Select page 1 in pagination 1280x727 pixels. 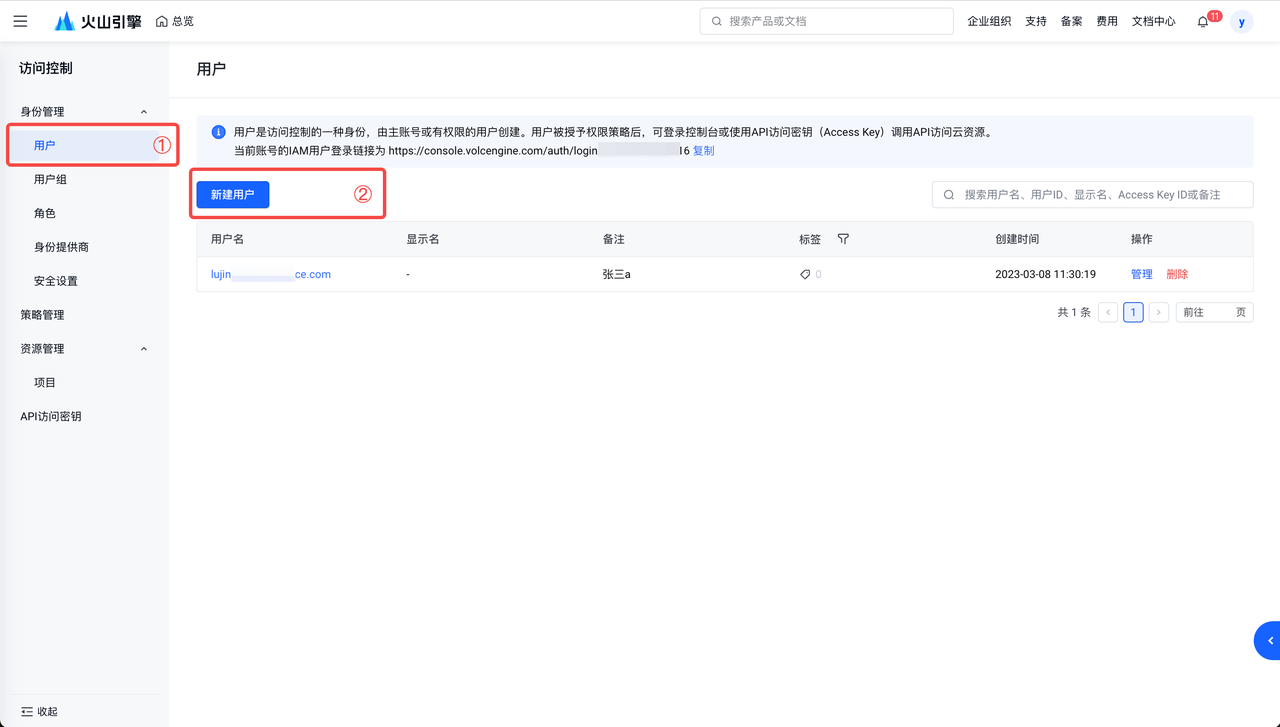coord(1133,312)
